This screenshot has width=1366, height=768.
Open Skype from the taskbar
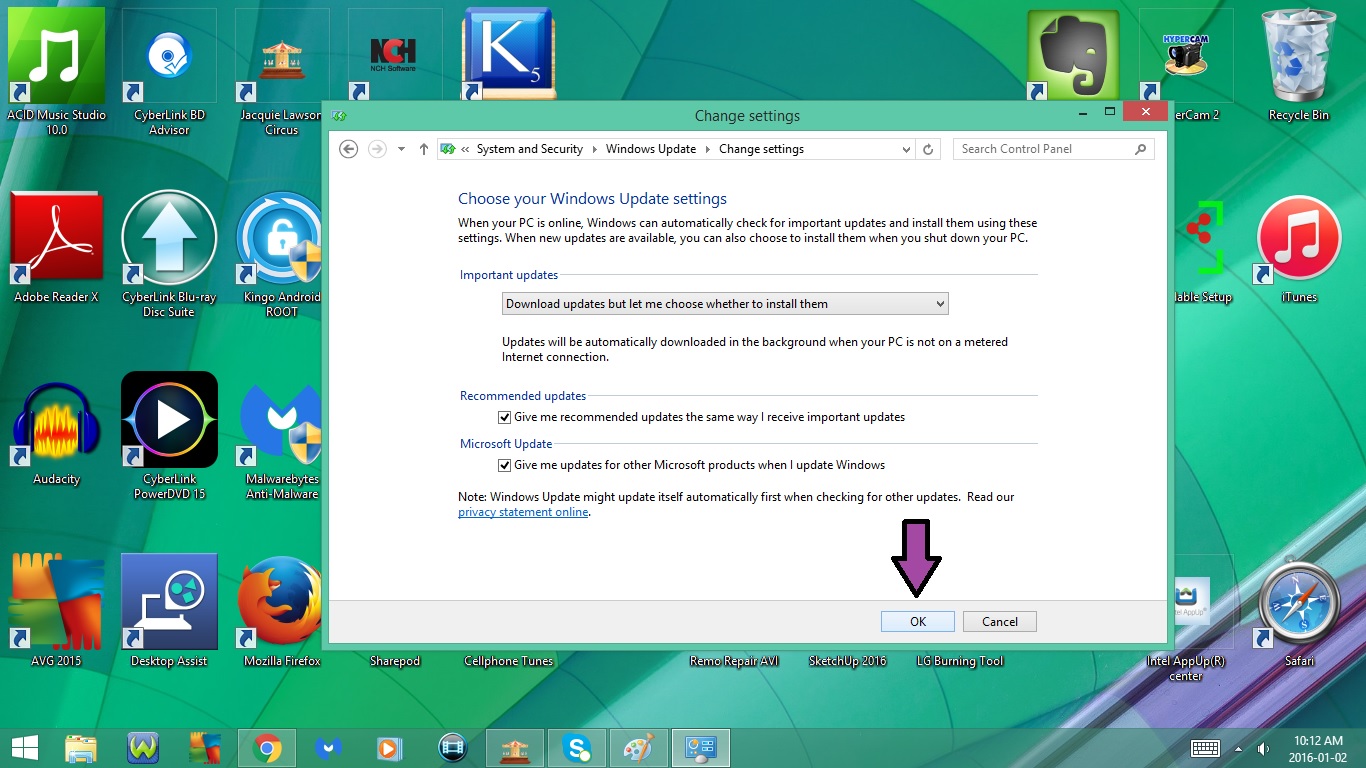tap(577, 748)
